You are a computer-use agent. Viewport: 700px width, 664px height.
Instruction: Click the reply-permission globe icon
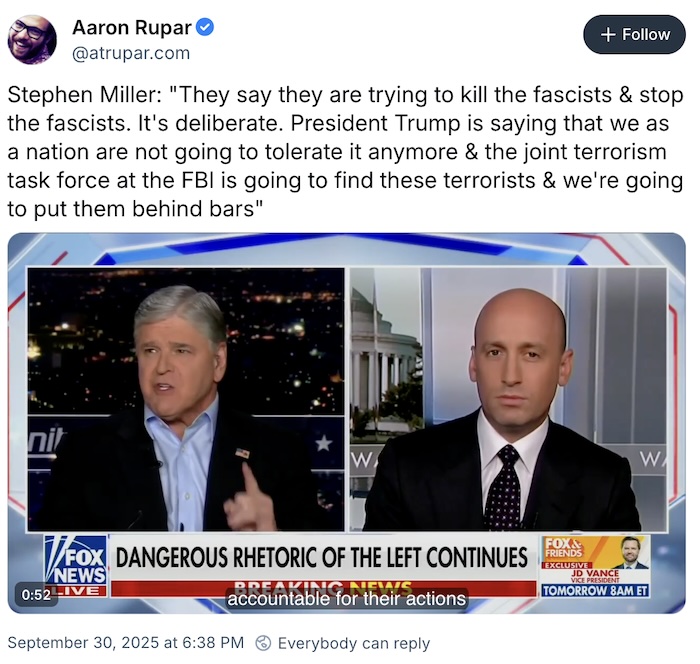pyautogui.click(x=263, y=643)
